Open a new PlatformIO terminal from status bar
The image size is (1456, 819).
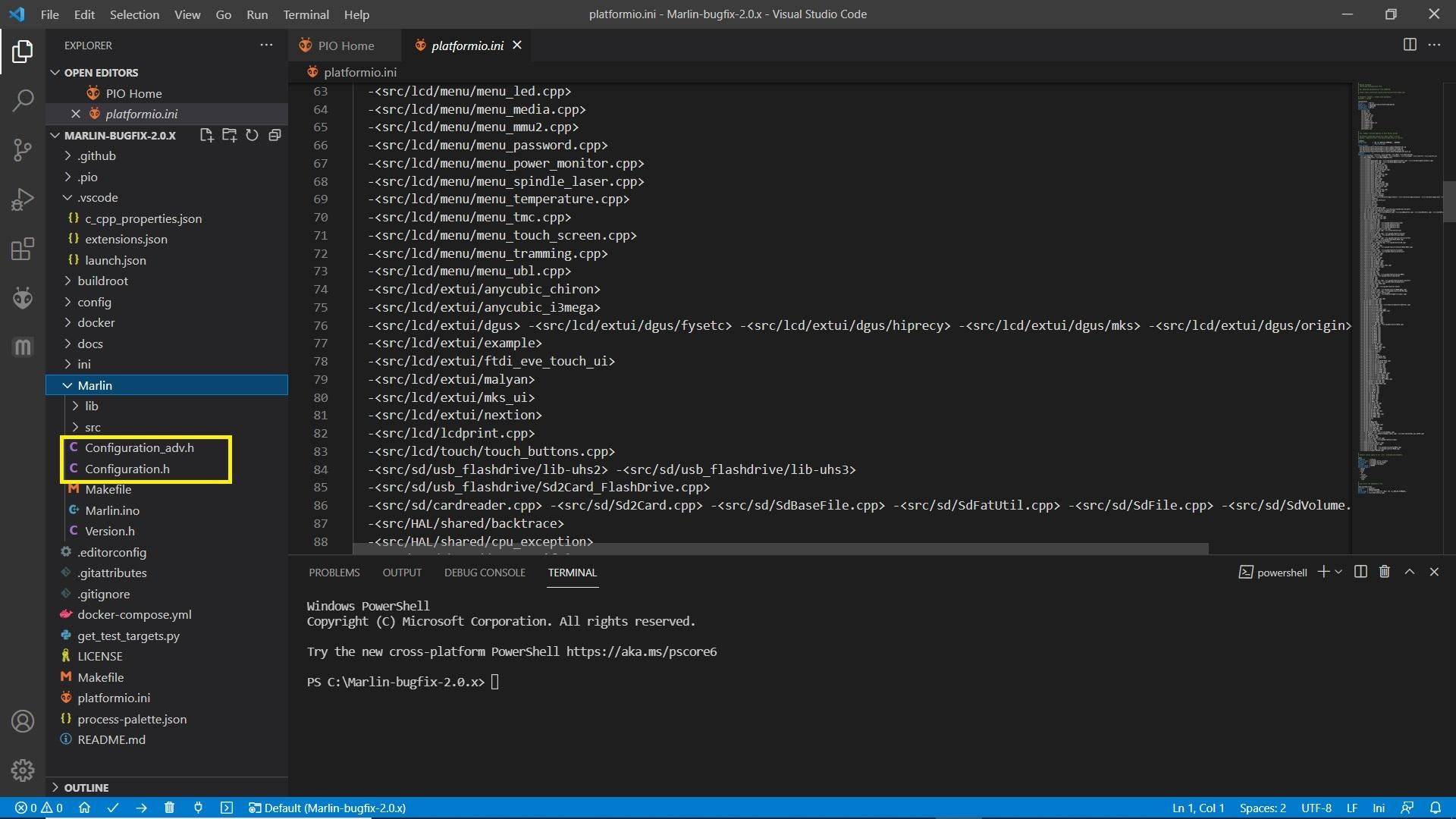(226, 808)
